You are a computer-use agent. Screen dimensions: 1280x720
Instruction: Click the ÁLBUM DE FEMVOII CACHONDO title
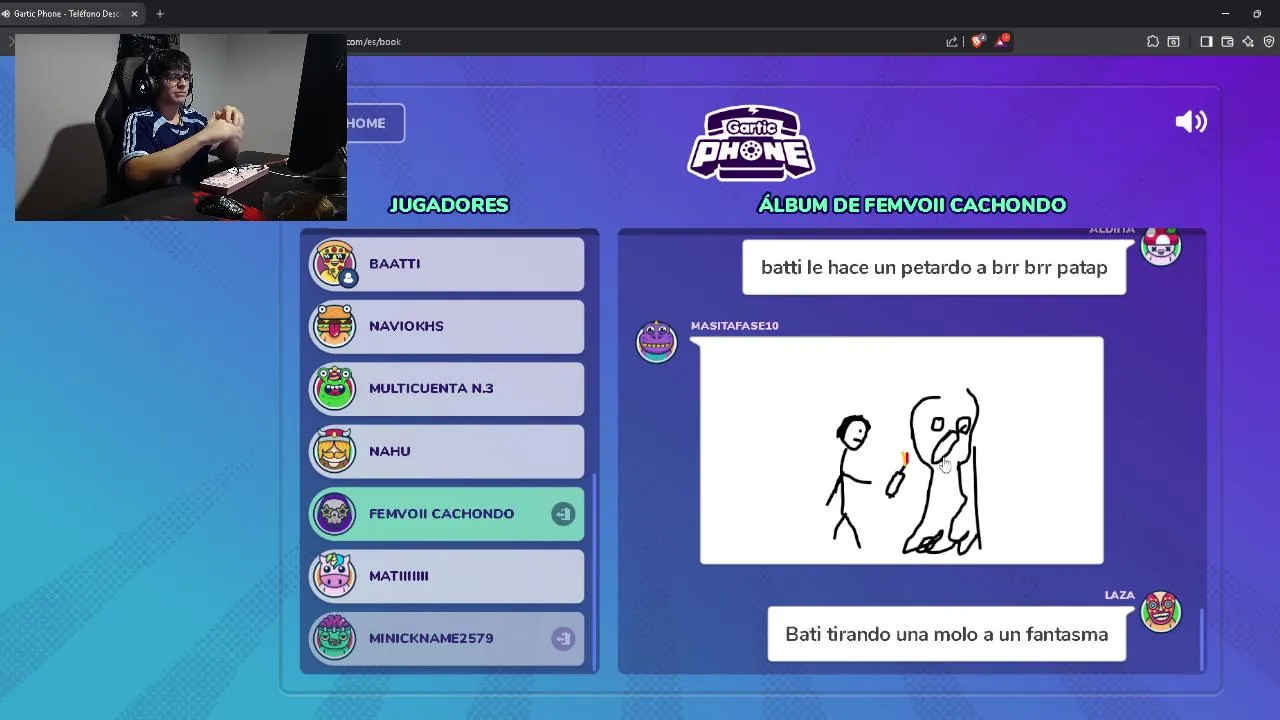click(x=912, y=205)
